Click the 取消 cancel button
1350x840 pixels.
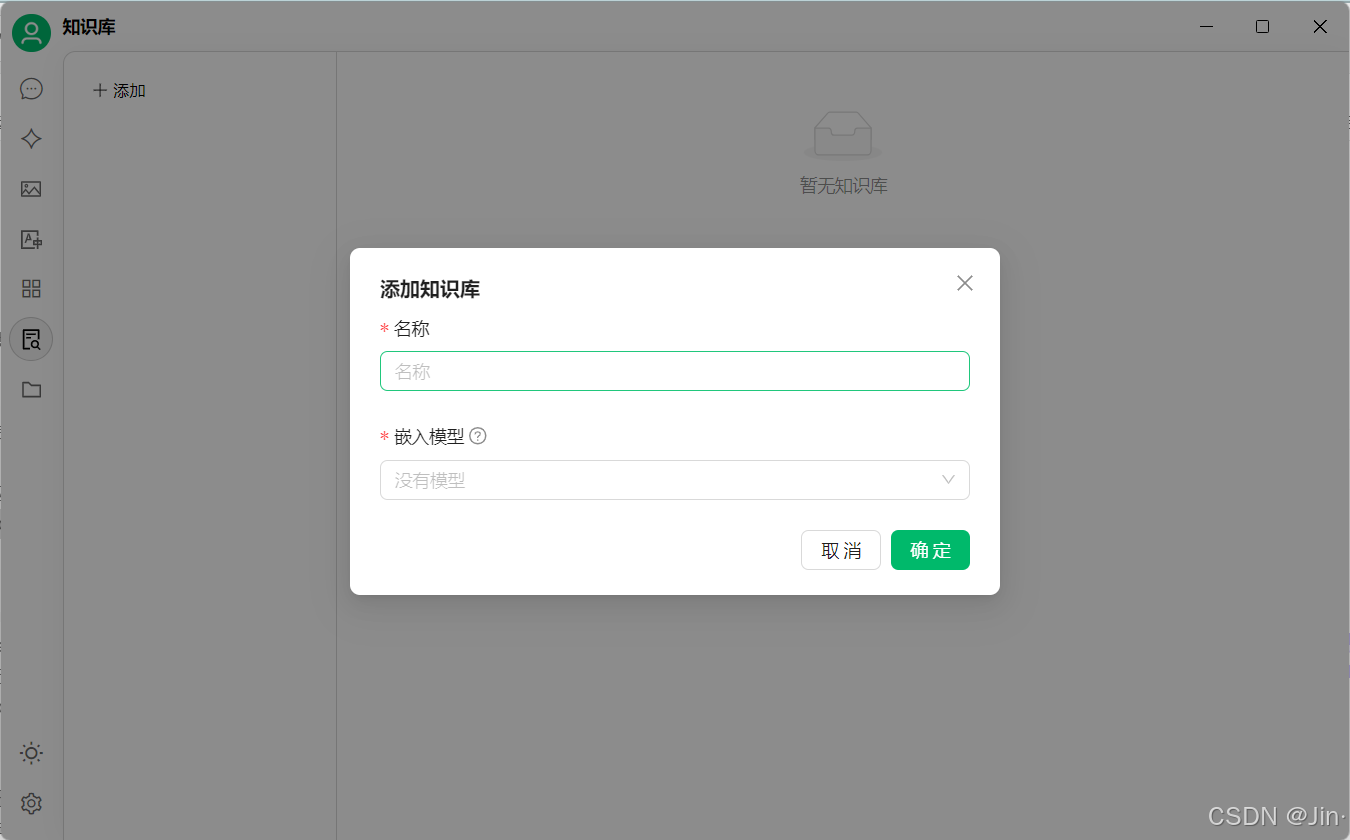coord(841,550)
